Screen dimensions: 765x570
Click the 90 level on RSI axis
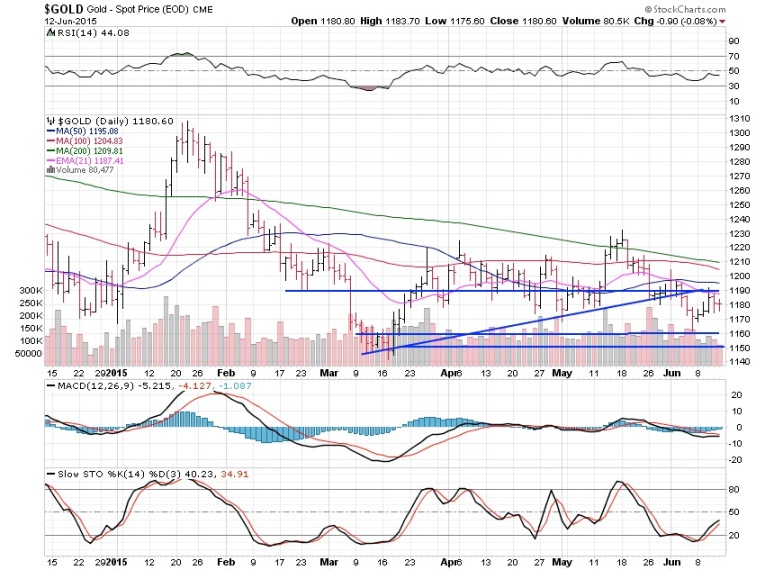click(734, 41)
